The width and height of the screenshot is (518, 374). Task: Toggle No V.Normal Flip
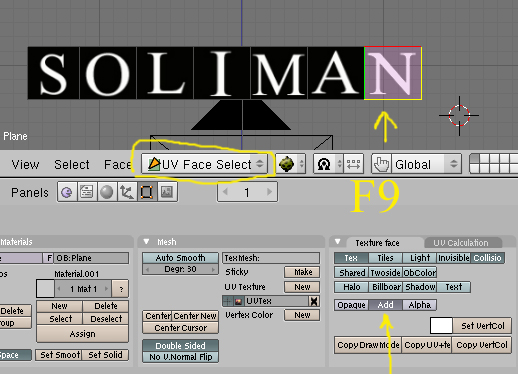[x=180, y=357]
